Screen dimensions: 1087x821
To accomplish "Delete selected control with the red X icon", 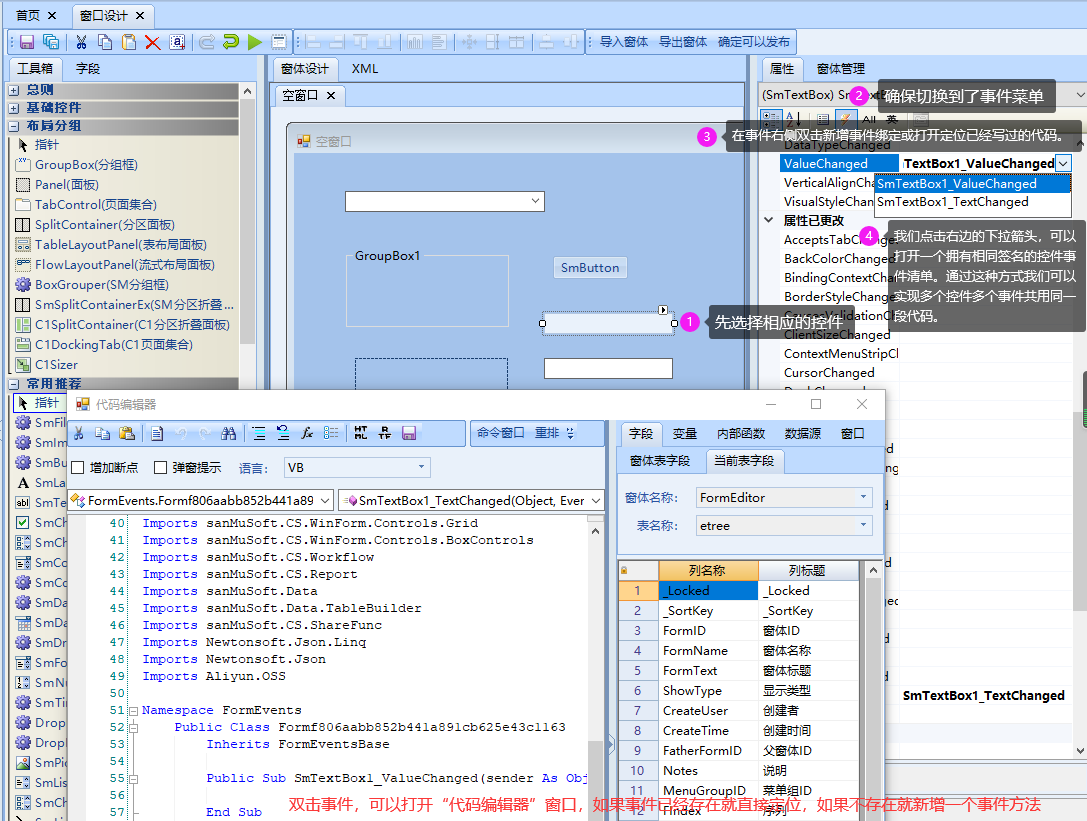I will [x=153, y=42].
